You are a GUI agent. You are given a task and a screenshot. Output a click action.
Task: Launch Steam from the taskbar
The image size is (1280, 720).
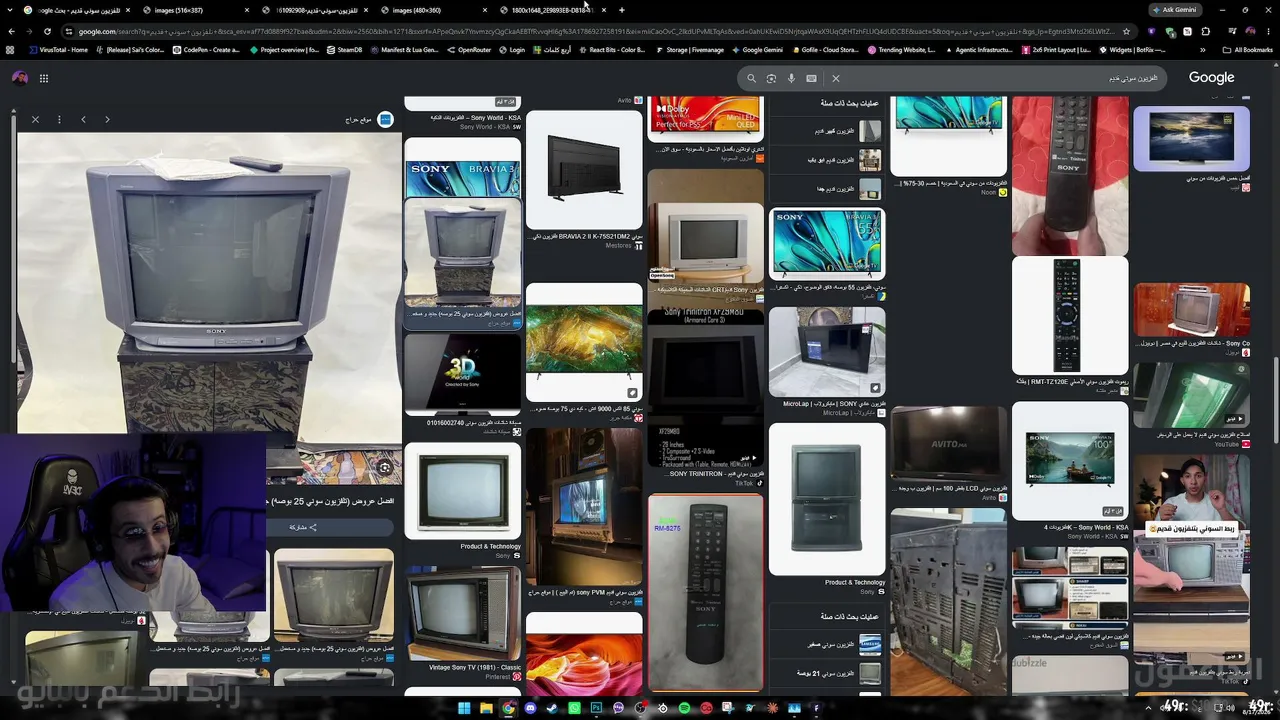[552, 708]
